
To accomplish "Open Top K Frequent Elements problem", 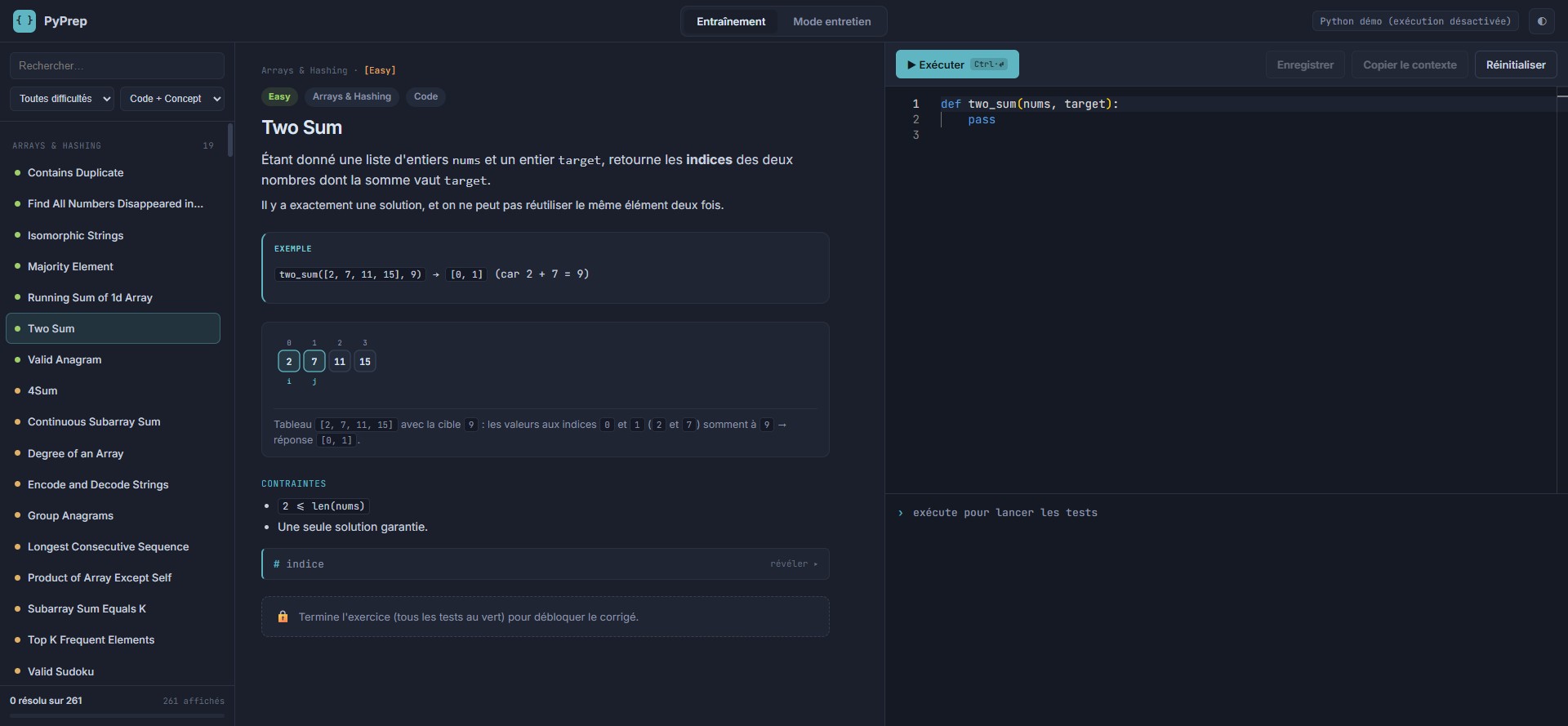I will pos(114,639).
